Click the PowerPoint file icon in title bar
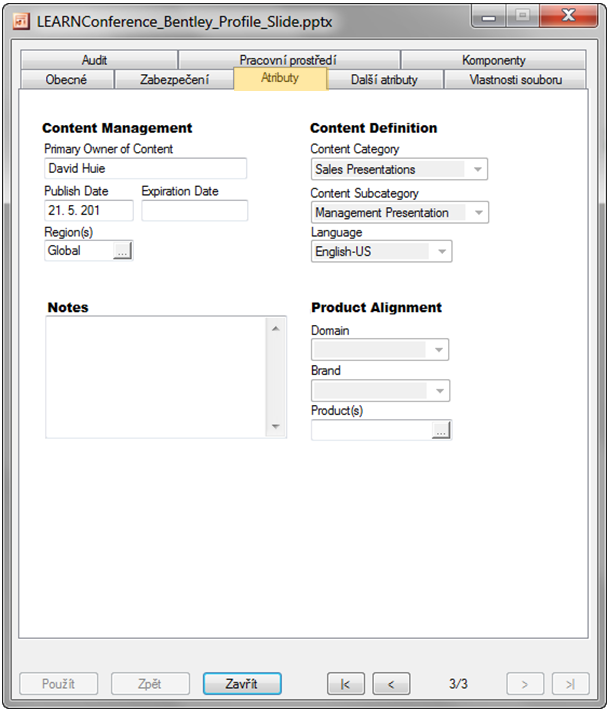 (19, 19)
